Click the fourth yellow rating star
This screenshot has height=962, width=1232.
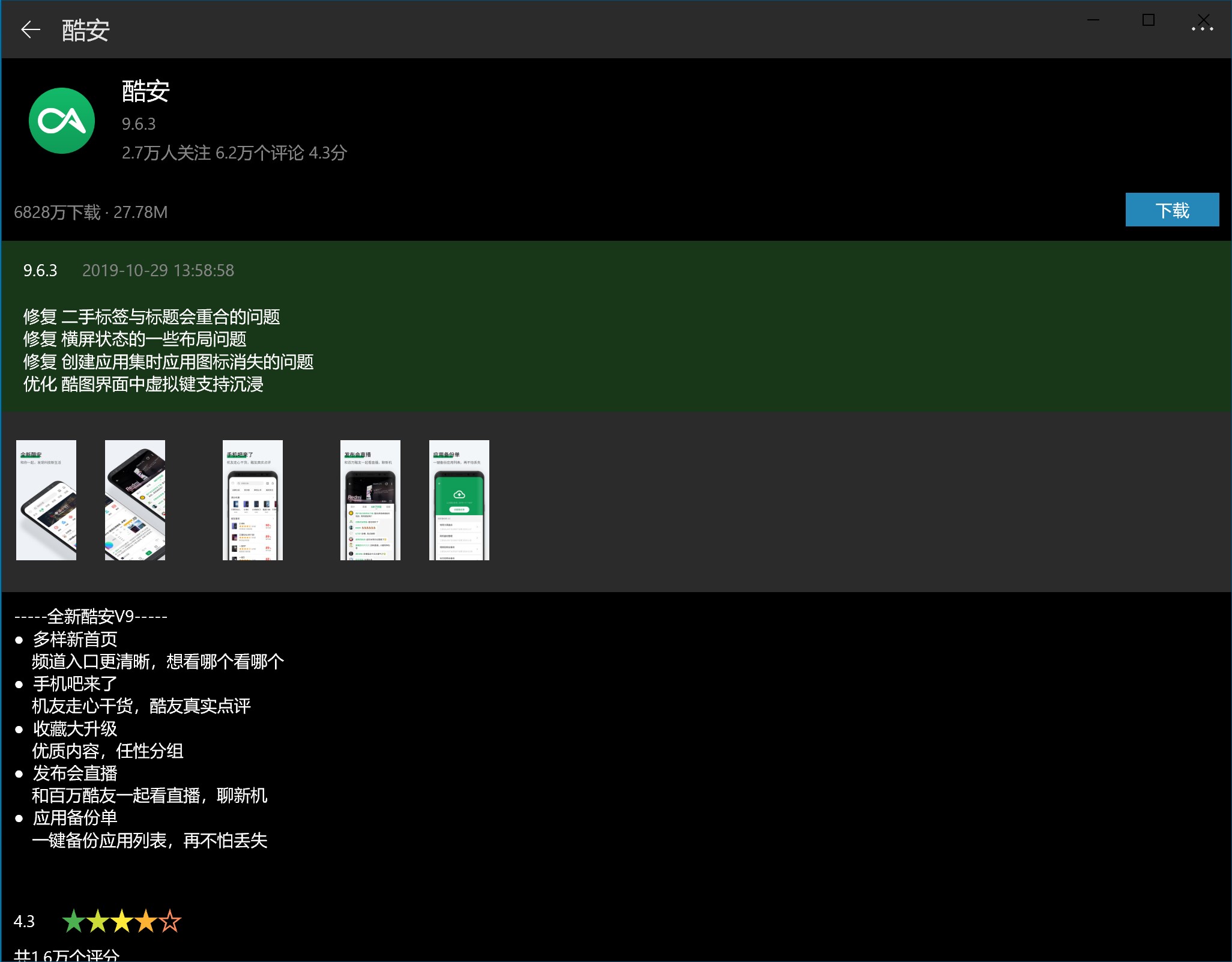tap(146, 921)
